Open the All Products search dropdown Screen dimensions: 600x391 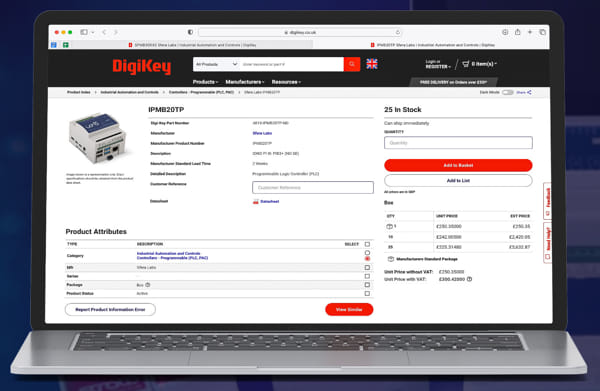(x=216, y=64)
